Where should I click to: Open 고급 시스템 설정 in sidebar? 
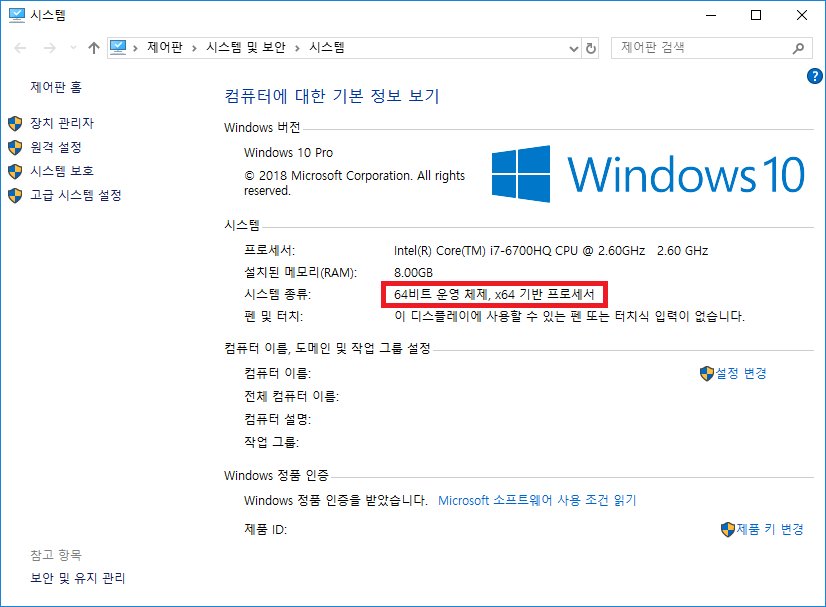click(76, 195)
